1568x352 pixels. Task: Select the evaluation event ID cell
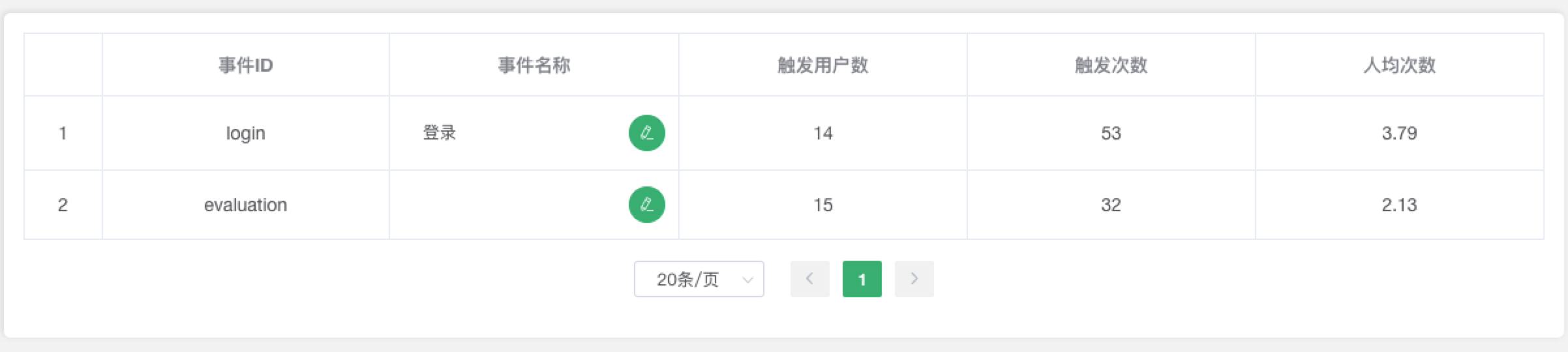245,205
